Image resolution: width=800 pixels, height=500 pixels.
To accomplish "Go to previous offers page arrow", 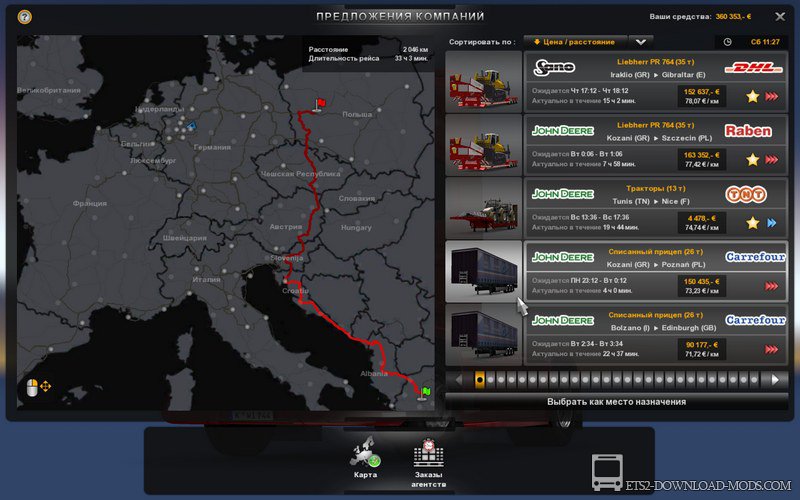I will [459, 380].
